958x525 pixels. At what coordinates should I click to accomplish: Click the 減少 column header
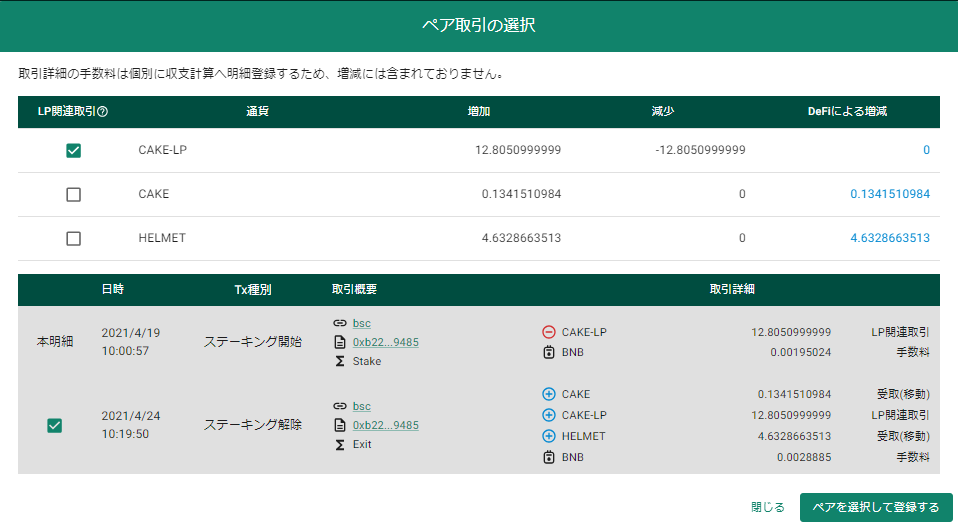pos(663,112)
